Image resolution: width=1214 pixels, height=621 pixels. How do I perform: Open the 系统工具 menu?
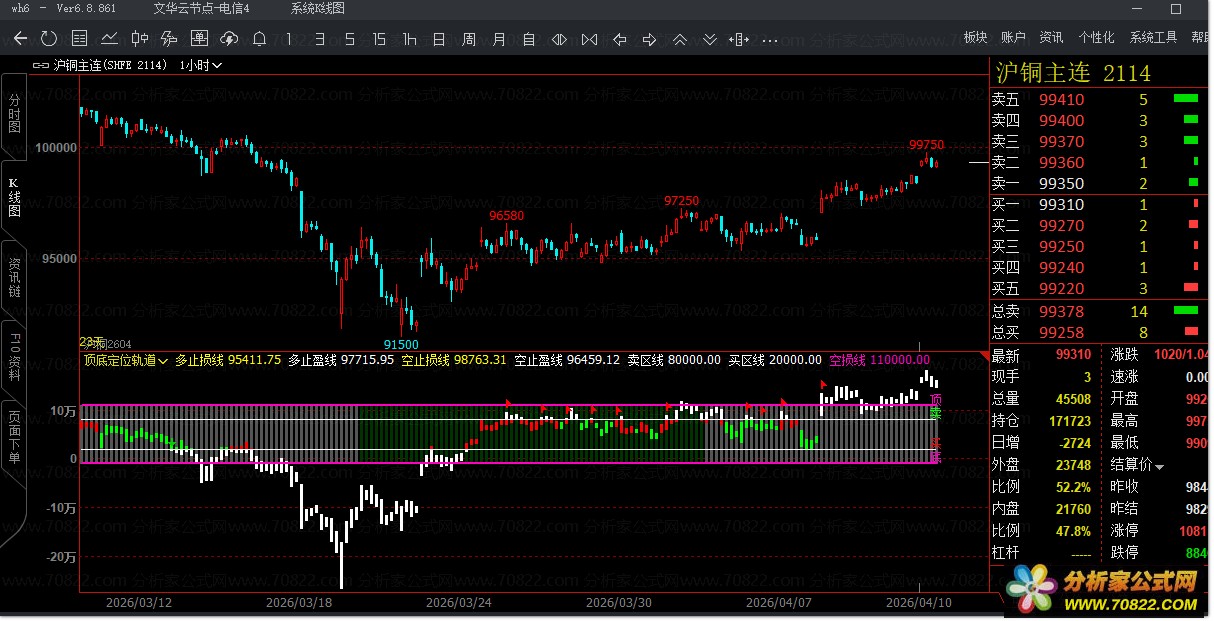coord(1153,37)
